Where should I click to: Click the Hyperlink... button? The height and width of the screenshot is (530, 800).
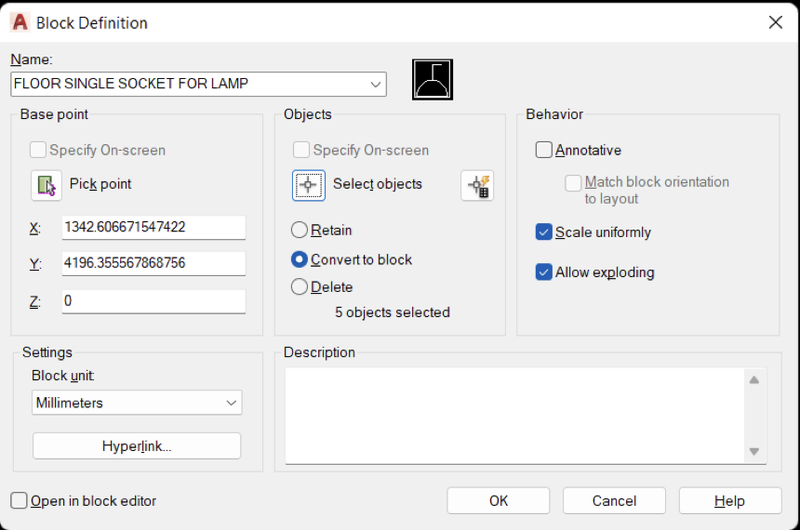coord(137,446)
